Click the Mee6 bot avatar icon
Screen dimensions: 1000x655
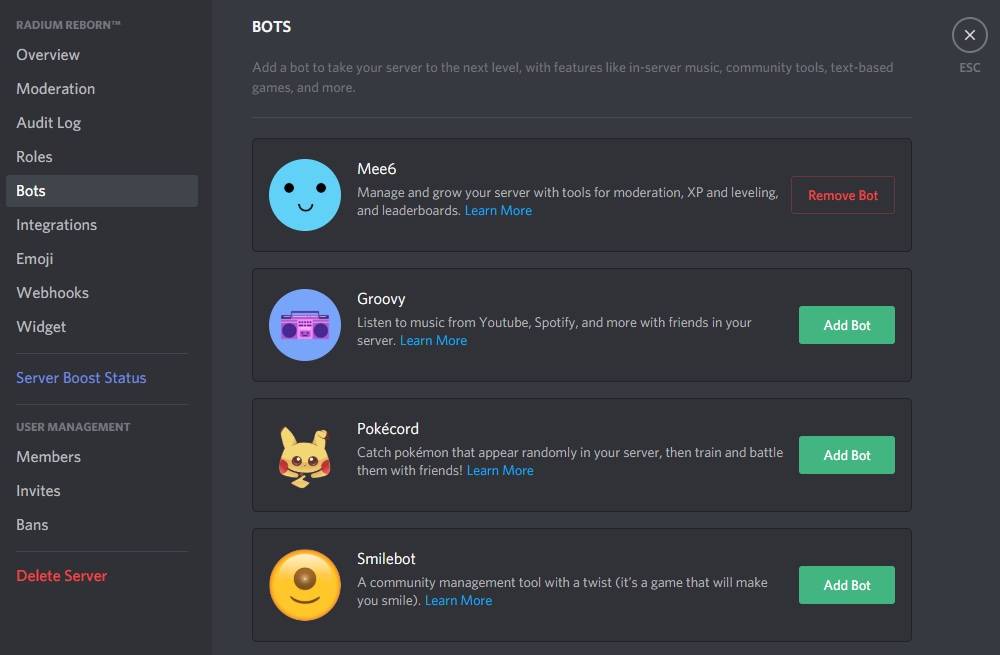[305, 195]
